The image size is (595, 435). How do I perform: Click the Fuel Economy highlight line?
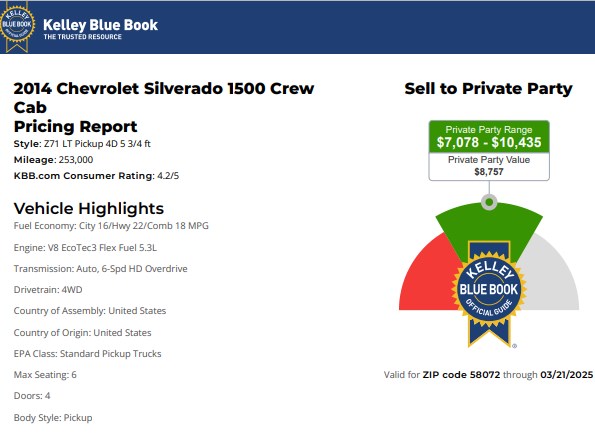[111, 226]
